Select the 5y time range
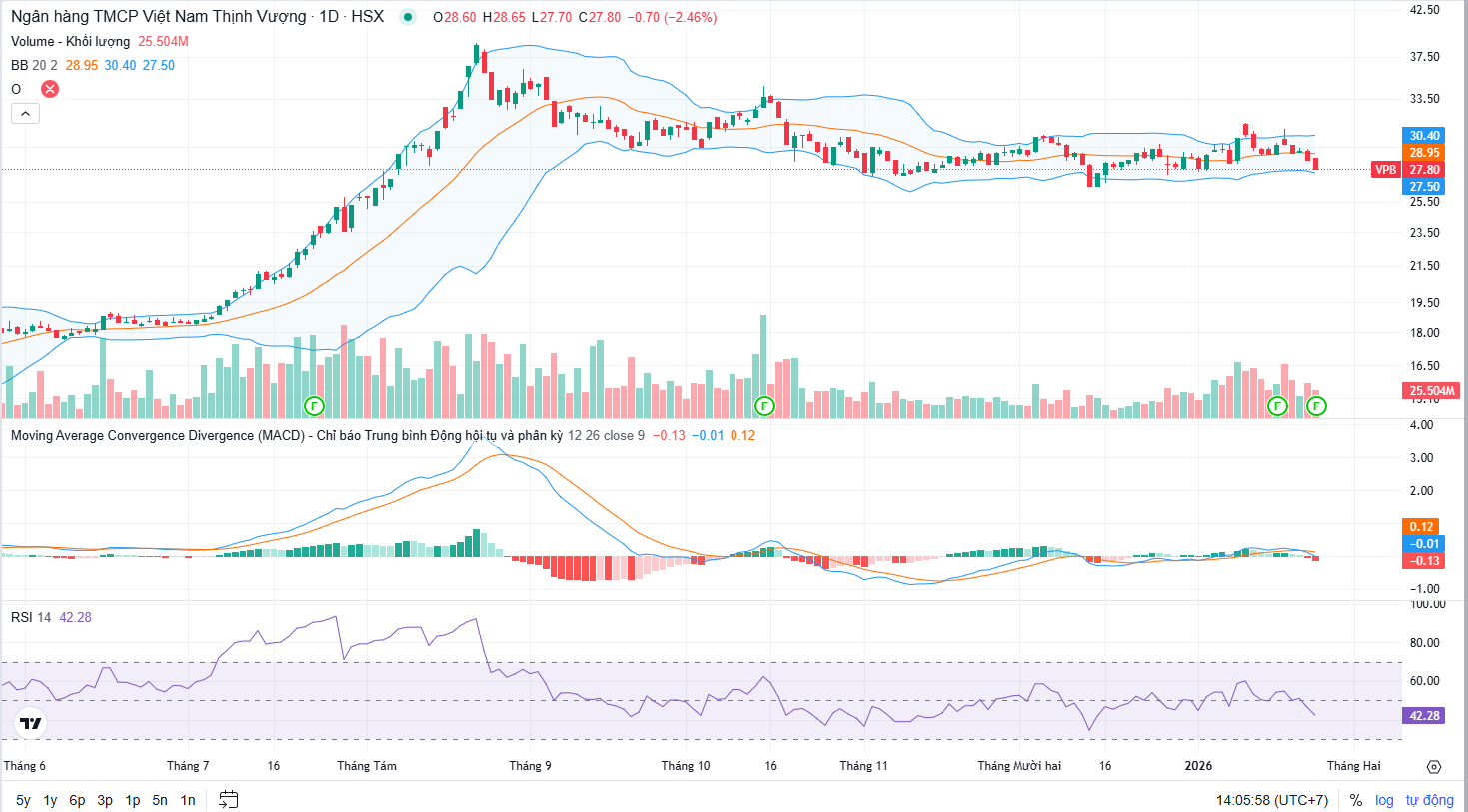Viewport: 1468px width, 812px height. pyautogui.click(x=23, y=800)
